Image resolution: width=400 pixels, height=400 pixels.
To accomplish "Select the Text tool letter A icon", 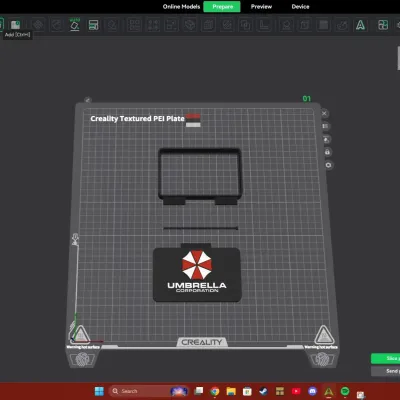I will (x=360, y=25).
